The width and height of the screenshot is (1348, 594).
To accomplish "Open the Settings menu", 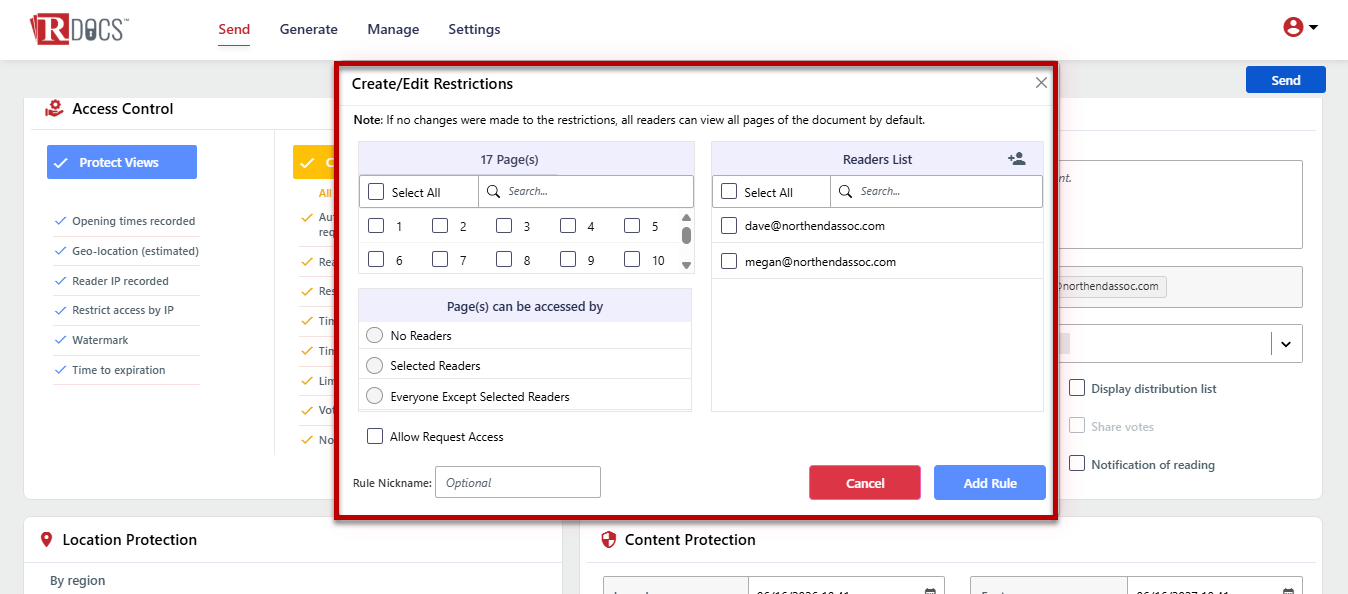I will point(474,29).
